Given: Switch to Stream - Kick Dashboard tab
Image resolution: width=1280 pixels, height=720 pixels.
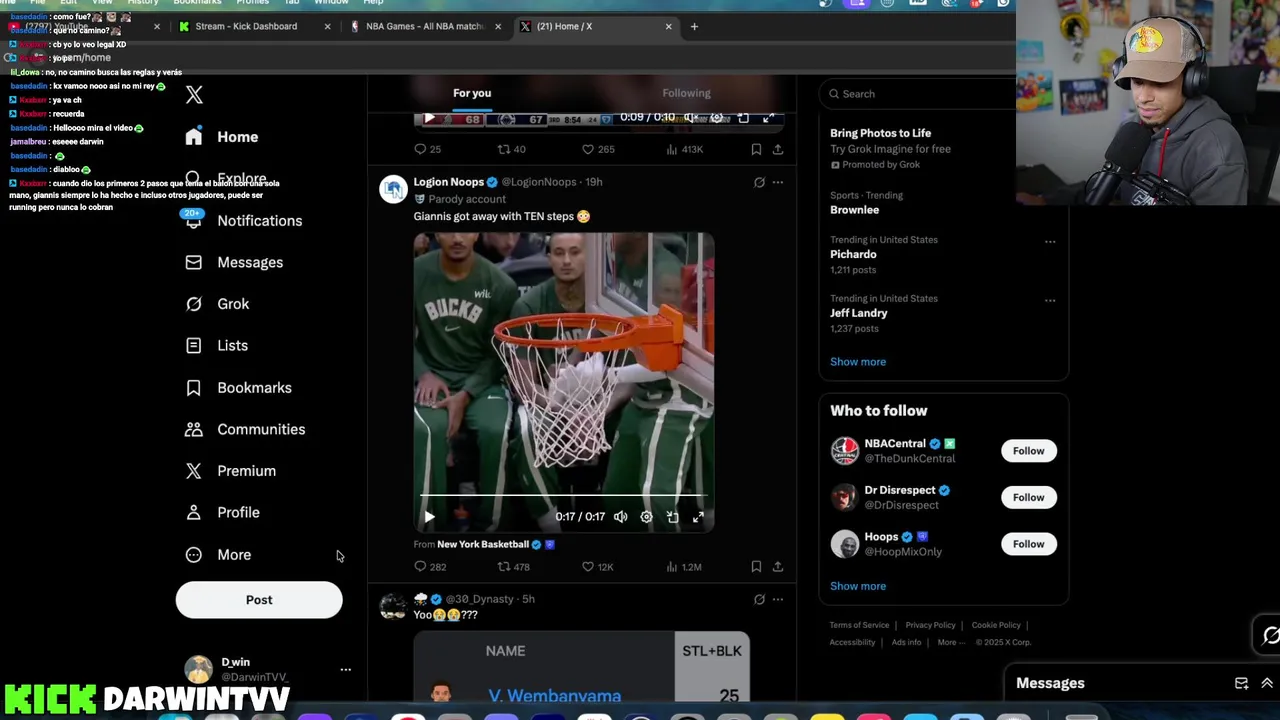Looking at the screenshot, I should click(x=254, y=26).
